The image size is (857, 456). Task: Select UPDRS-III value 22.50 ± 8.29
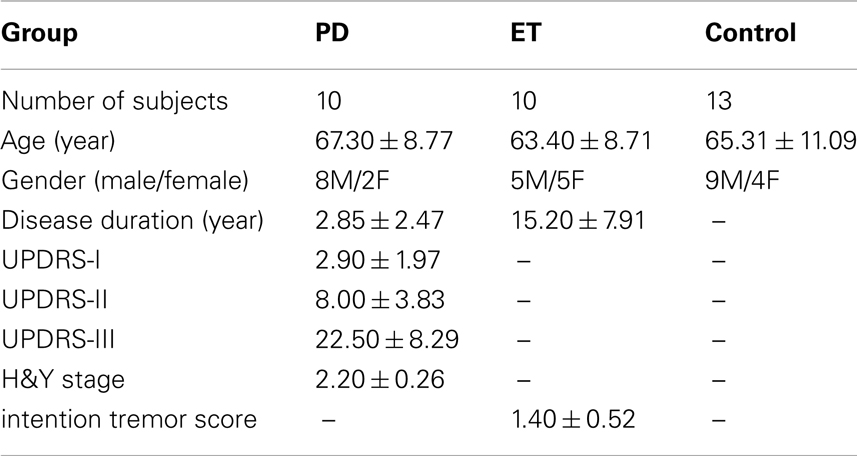click(x=387, y=340)
